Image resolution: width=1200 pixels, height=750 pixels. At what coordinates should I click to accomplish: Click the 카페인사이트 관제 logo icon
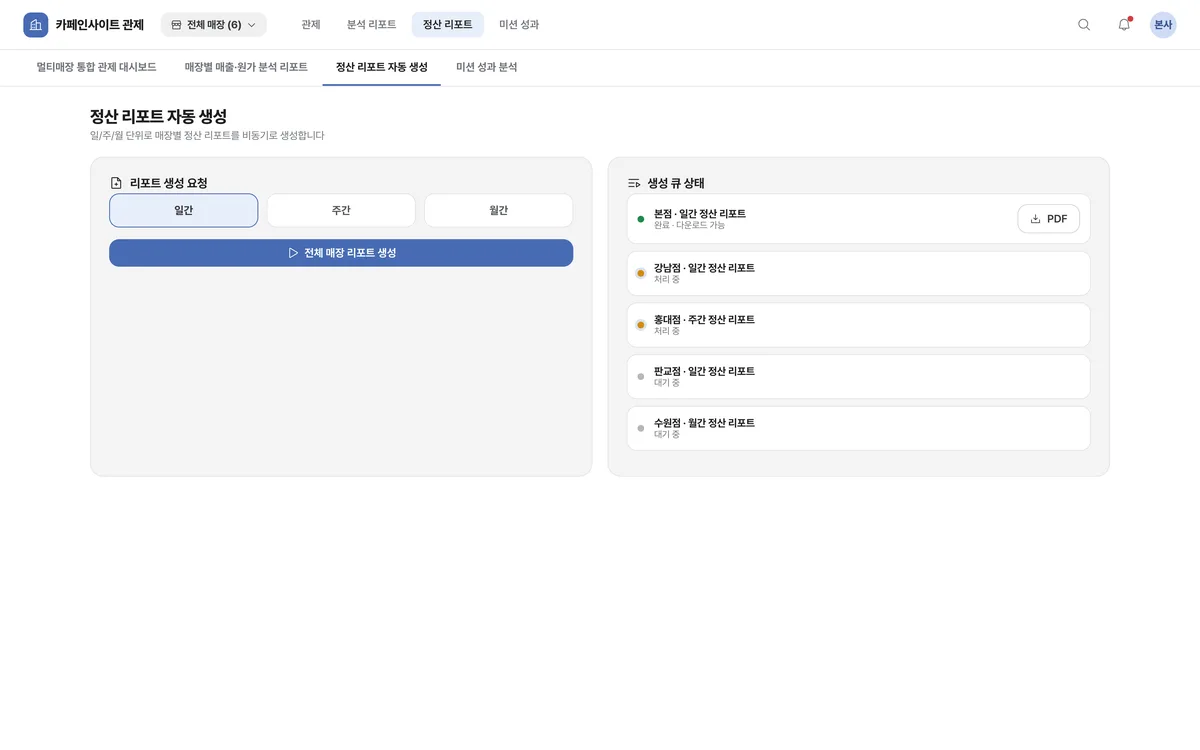tap(36, 25)
